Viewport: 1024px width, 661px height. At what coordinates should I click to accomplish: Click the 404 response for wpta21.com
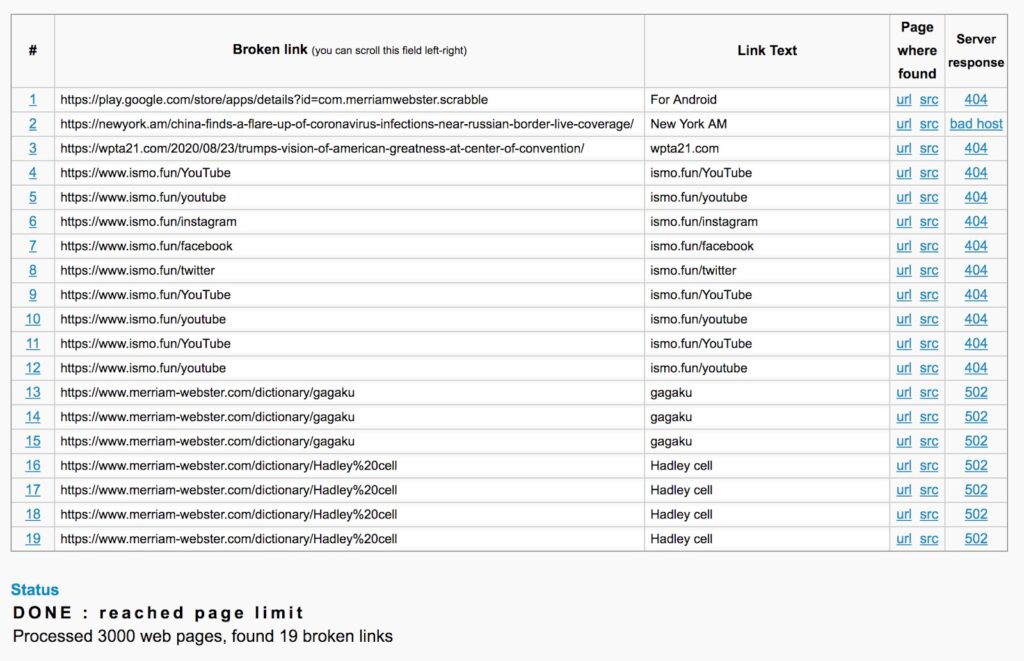pos(976,148)
